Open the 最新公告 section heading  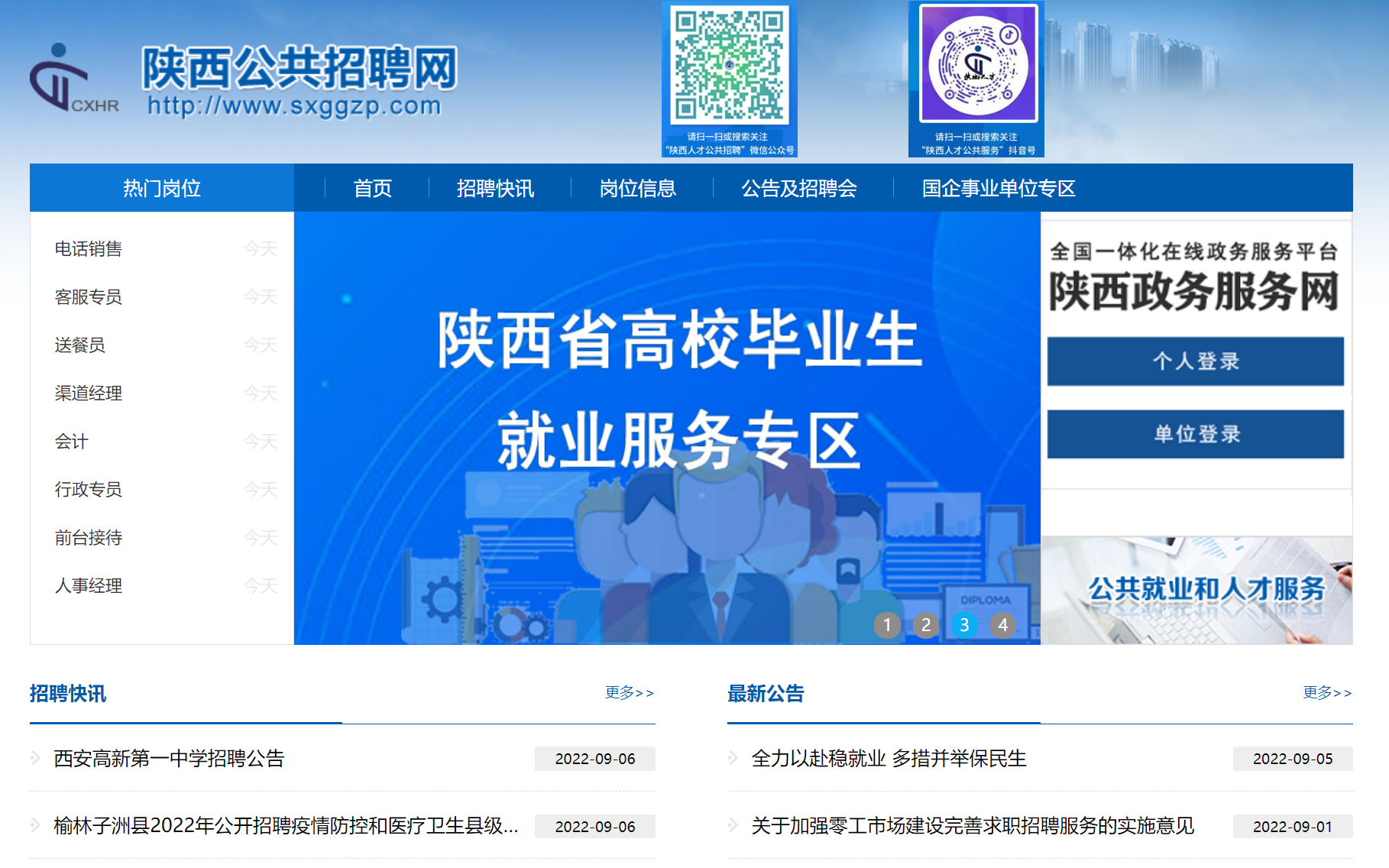(766, 694)
